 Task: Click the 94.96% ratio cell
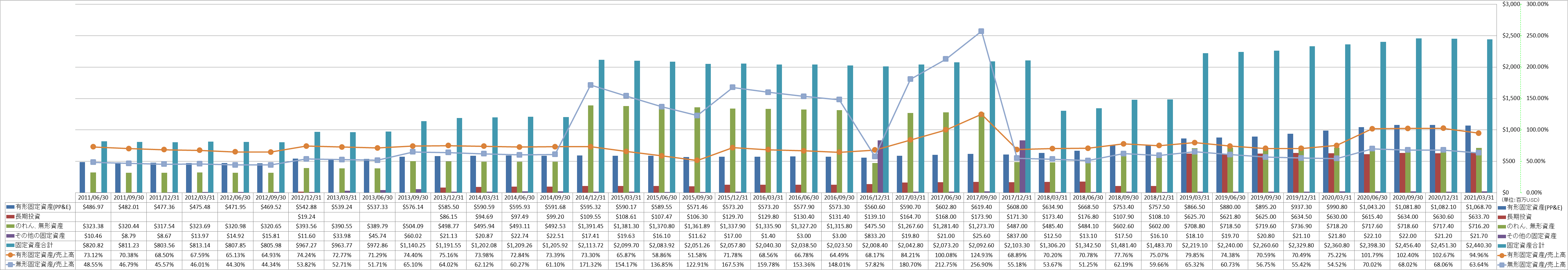[x=1478, y=255]
